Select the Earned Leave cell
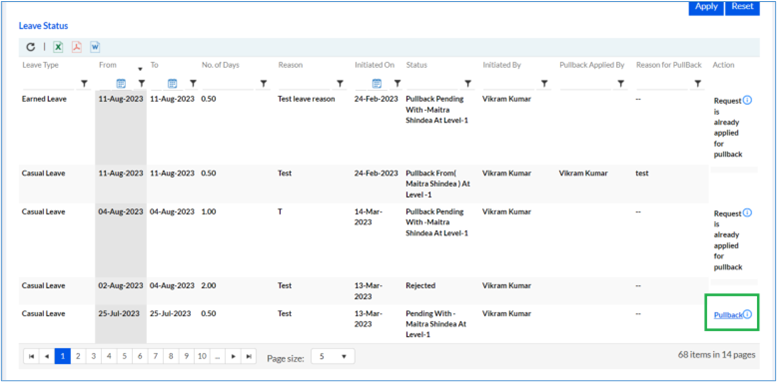Viewport: 777px width, 382px height. point(44,99)
